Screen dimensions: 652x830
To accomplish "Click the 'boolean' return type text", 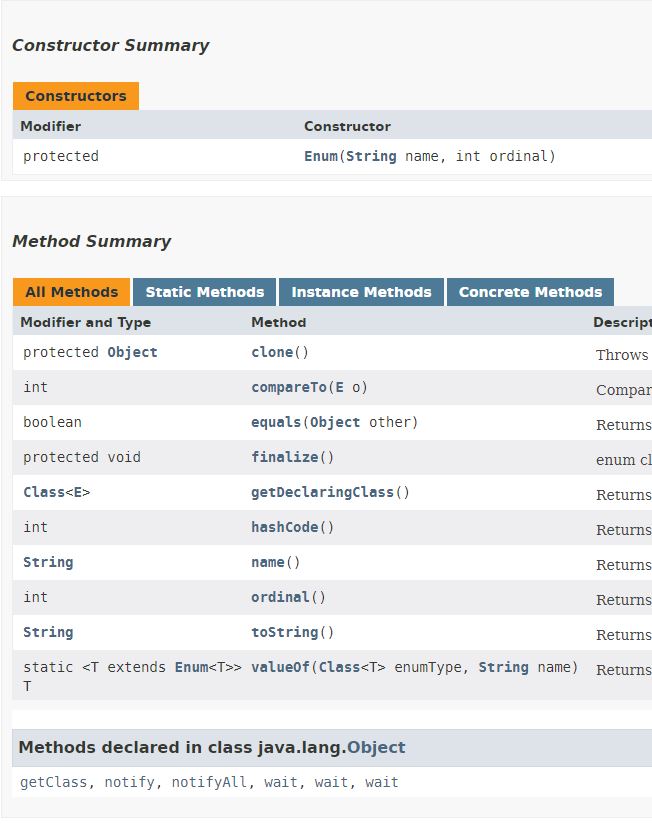I will (x=52, y=422).
